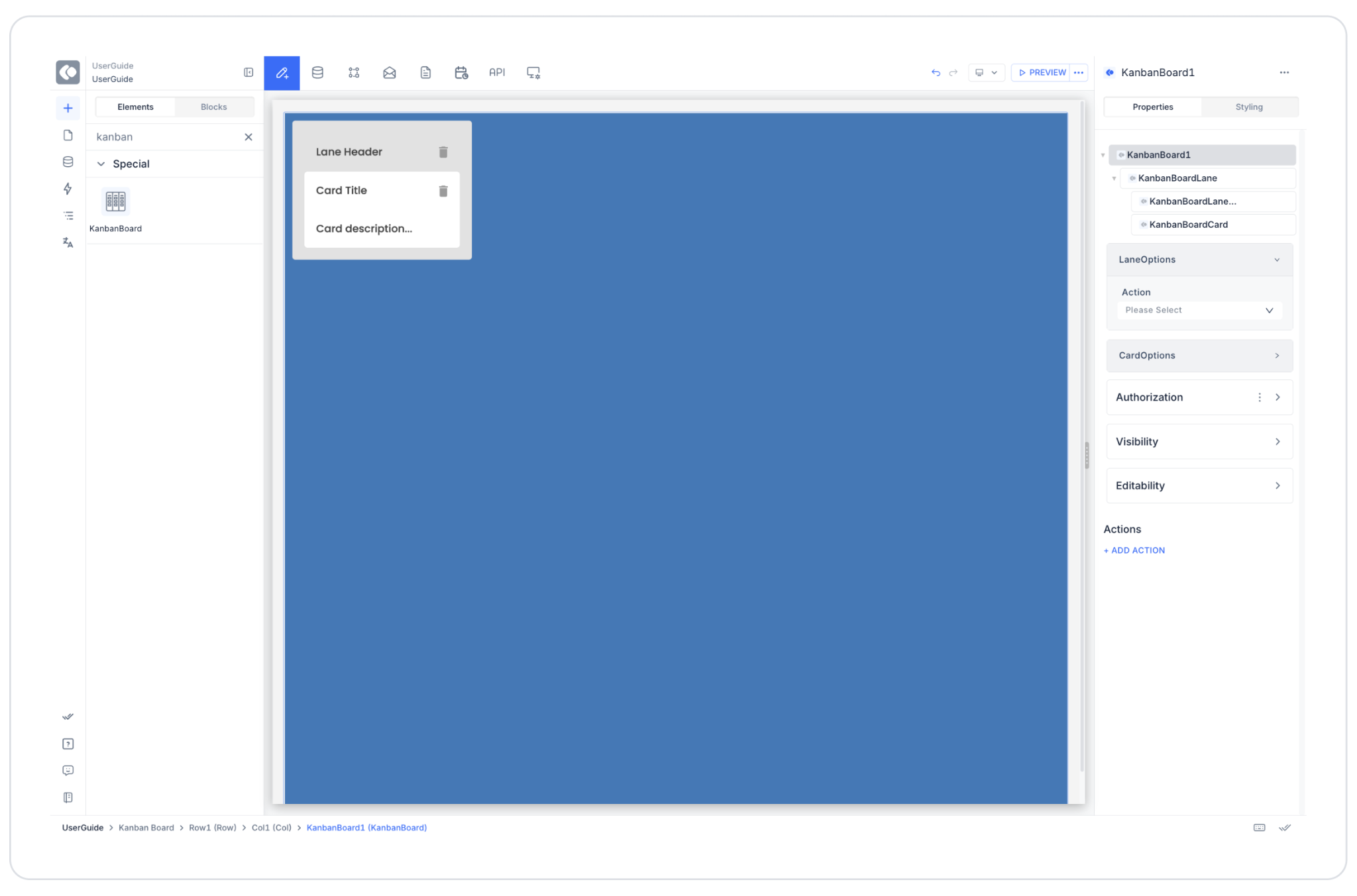The width and height of the screenshot is (1357, 896).
Task: Open the Action 'Please Select' dropdown
Action: pyautogui.click(x=1199, y=311)
